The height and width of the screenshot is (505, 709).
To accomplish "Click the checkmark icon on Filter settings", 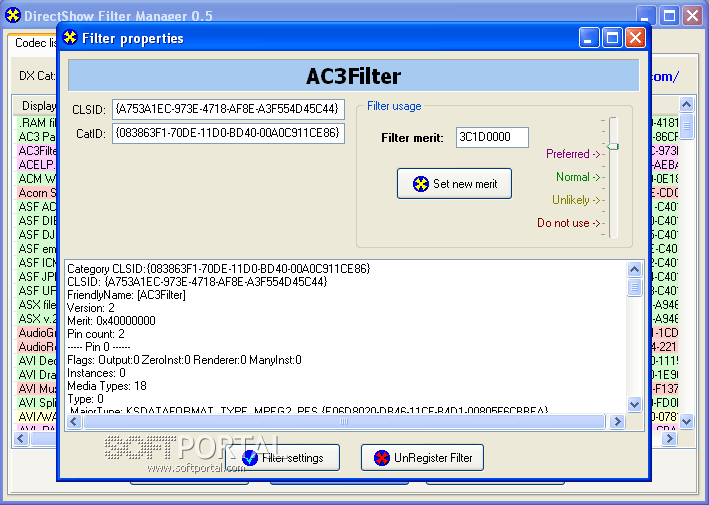I will click(250, 458).
